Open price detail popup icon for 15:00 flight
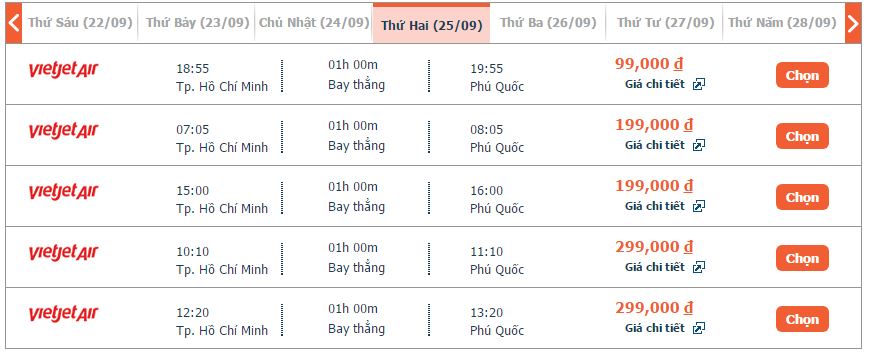Viewport: 879px width, 360px height. 698,207
